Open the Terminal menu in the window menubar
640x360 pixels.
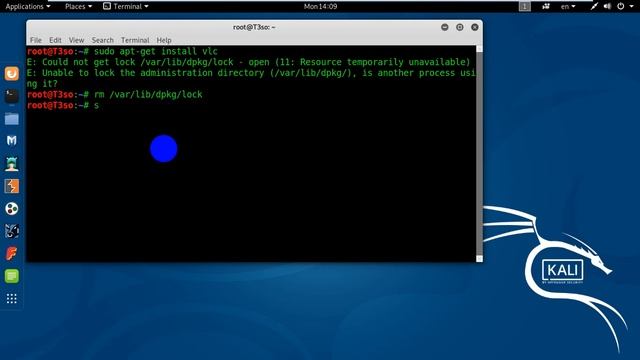135,40
